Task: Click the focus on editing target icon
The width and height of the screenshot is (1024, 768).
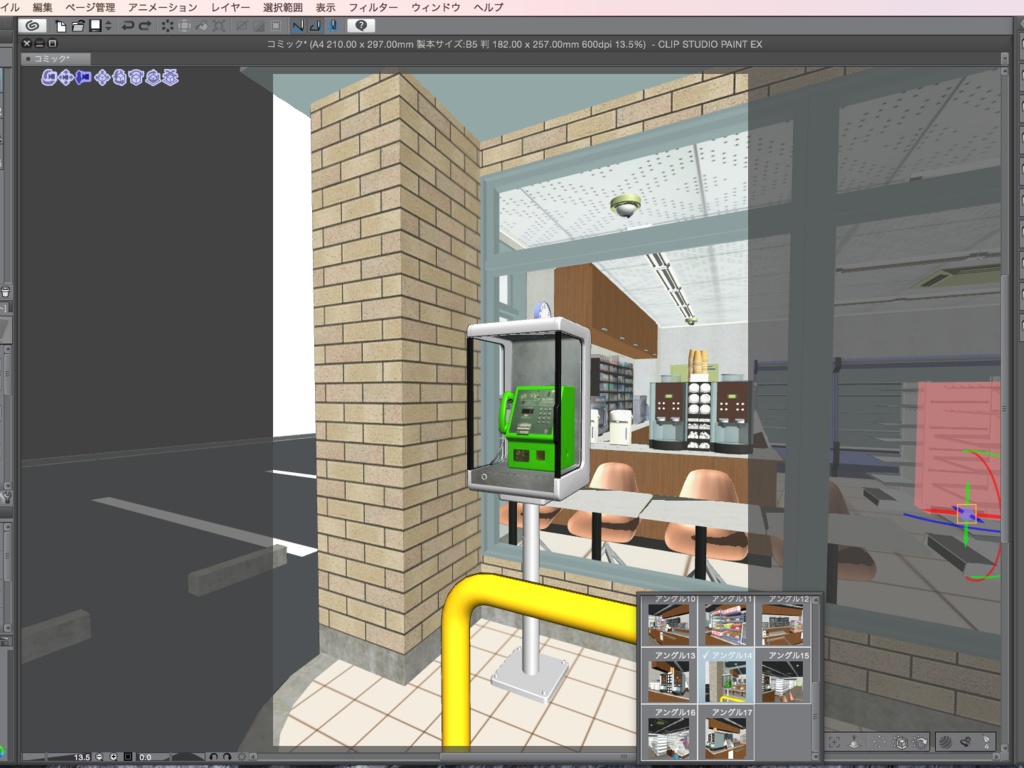Action: [835, 742]
